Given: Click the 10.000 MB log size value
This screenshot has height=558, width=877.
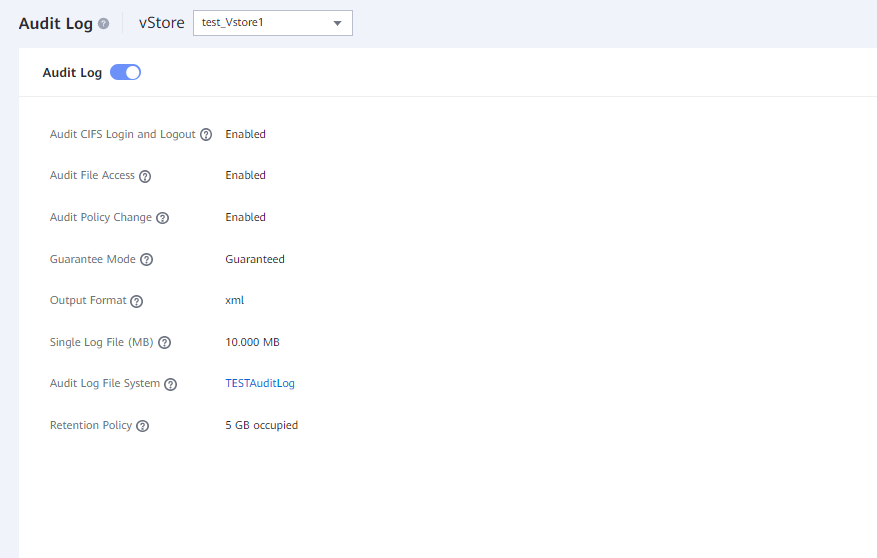Looking at the screenshot, I should pos(252,342).
